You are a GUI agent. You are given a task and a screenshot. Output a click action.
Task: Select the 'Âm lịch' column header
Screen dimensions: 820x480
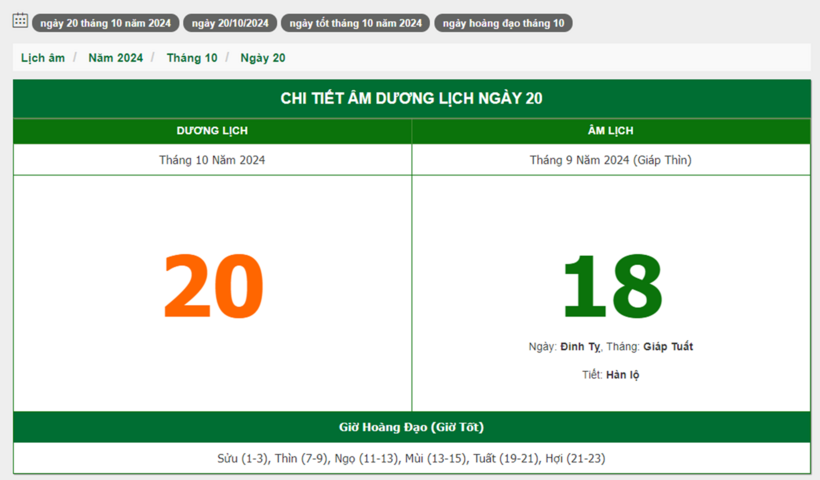click(x=610, y=131)
